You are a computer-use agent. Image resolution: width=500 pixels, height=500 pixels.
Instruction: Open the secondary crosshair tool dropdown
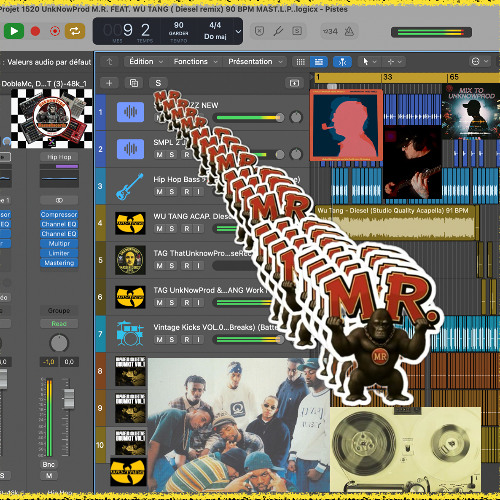tap(395, 62)
